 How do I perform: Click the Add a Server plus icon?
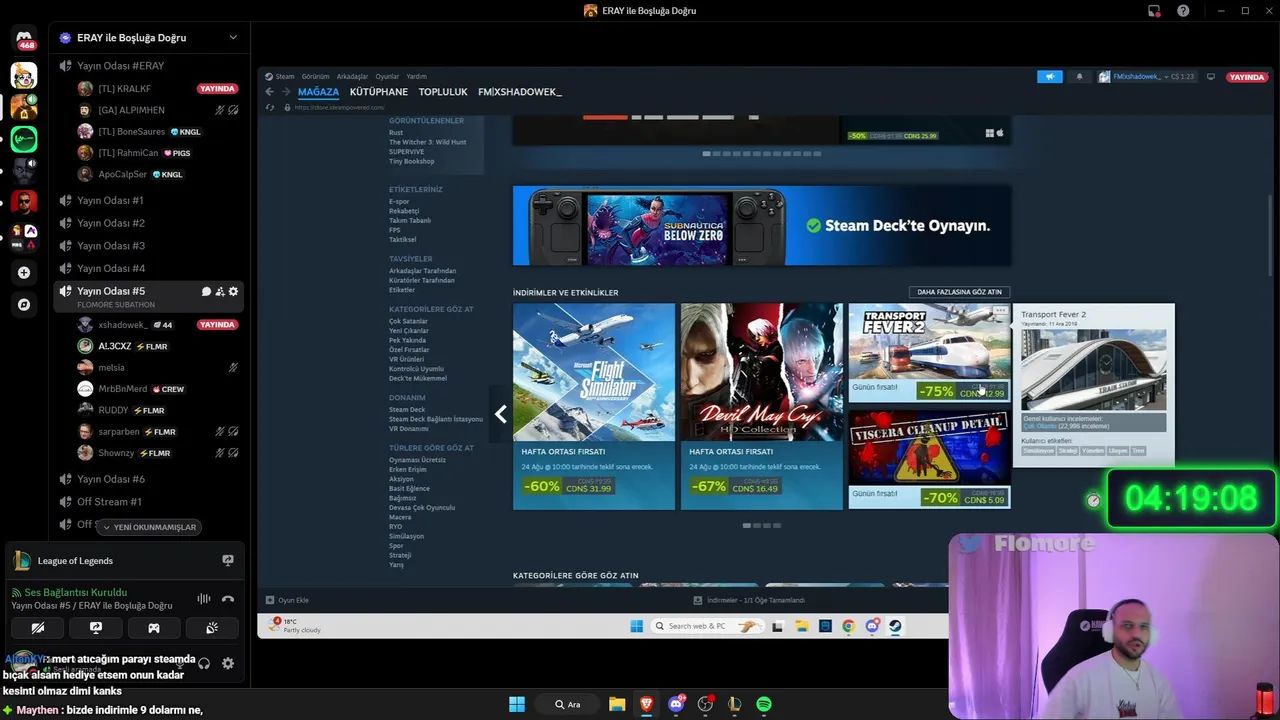pos(24,272)
